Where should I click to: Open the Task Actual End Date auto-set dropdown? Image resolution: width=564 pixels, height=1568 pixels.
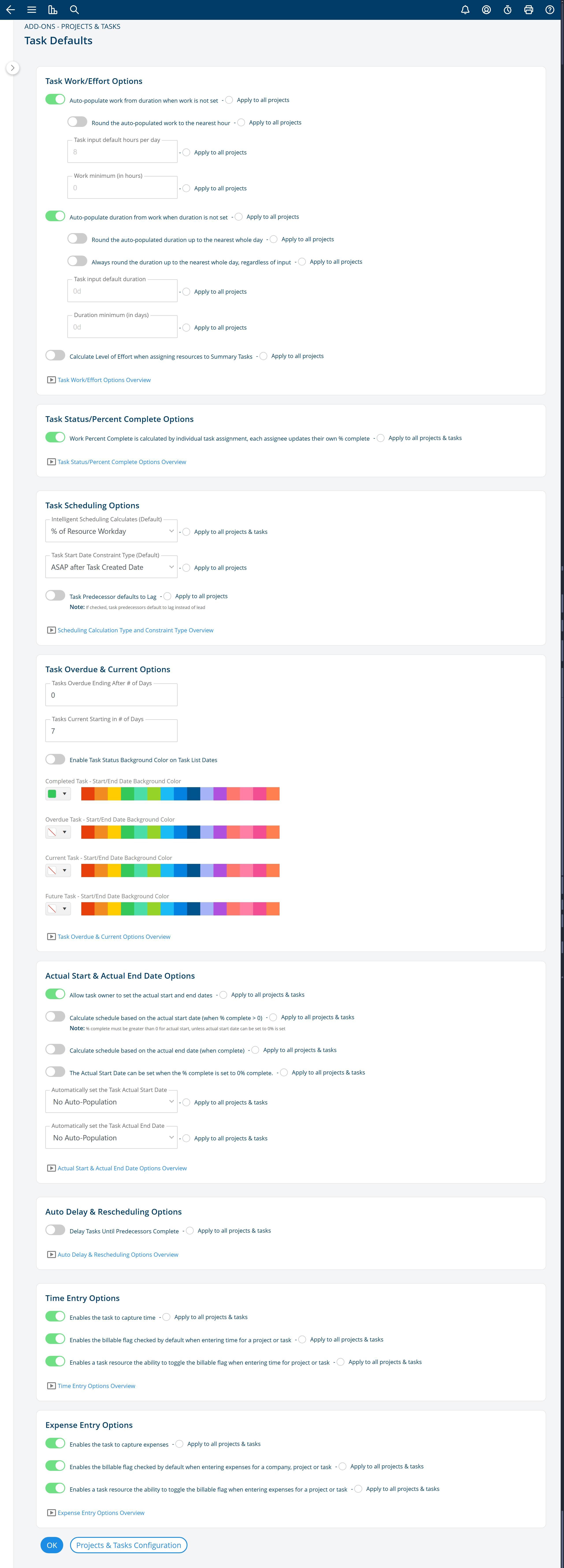click(111, 1138)
